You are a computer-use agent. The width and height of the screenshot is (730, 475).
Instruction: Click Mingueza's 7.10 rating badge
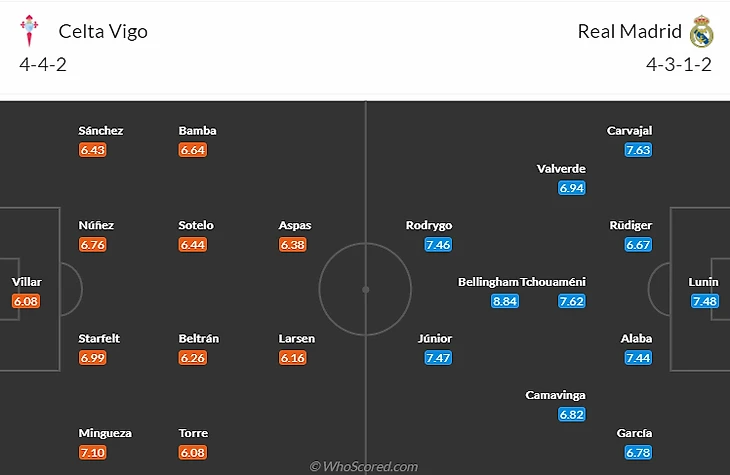coord(93,452)
